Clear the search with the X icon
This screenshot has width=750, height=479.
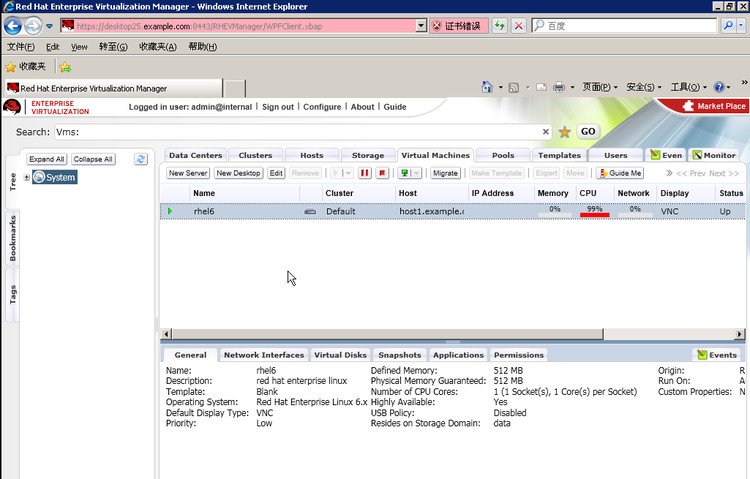point(545,132)
